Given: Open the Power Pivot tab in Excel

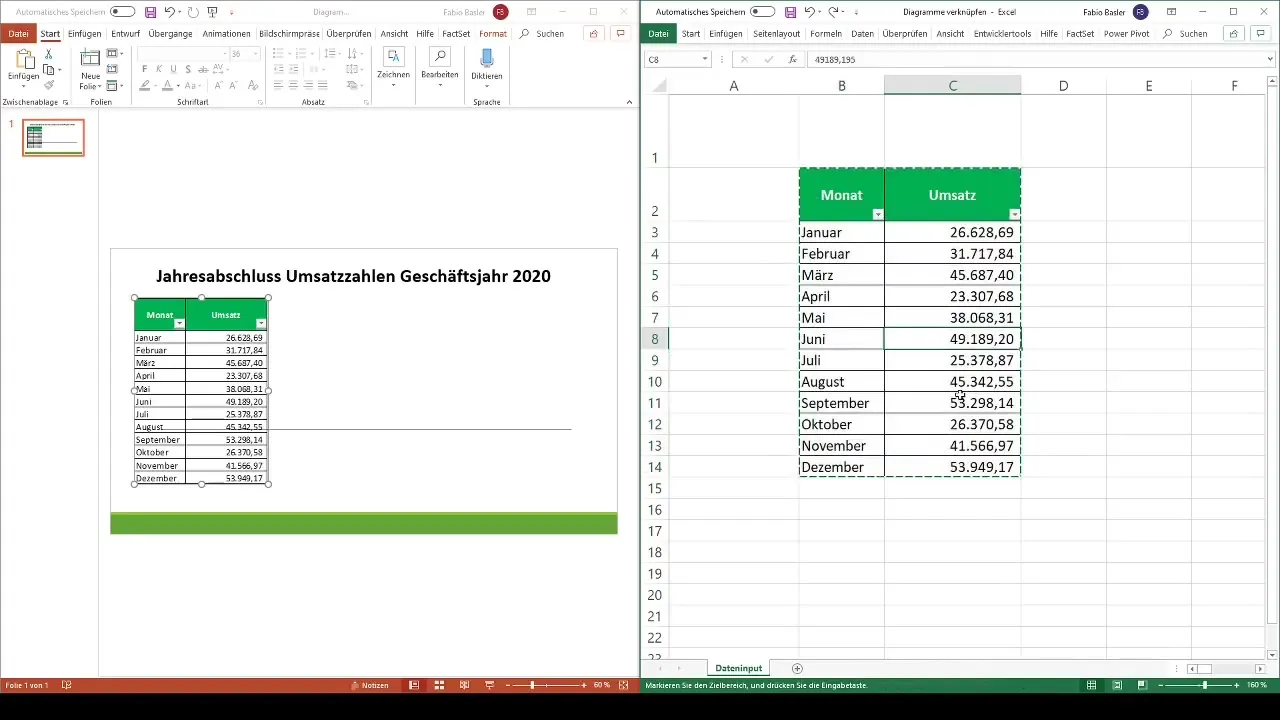Looking at the screenshot, I should (1127, 34).
